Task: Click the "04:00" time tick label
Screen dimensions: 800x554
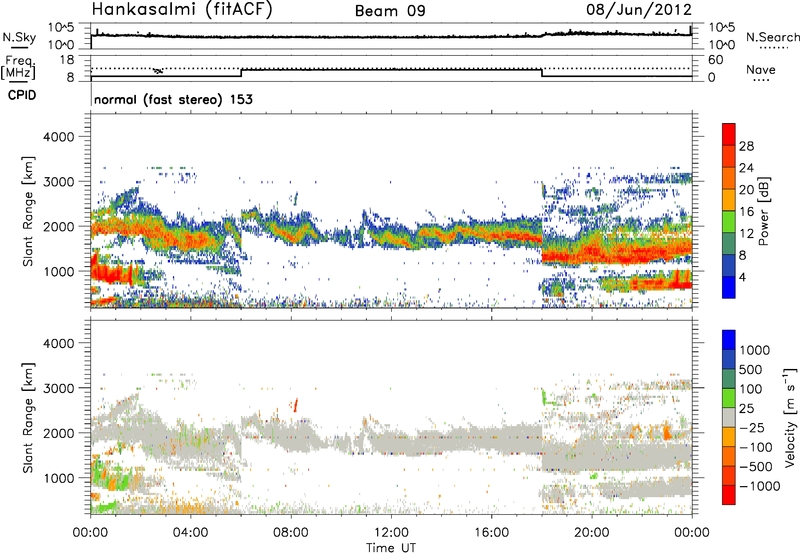Action: [190, 533]
